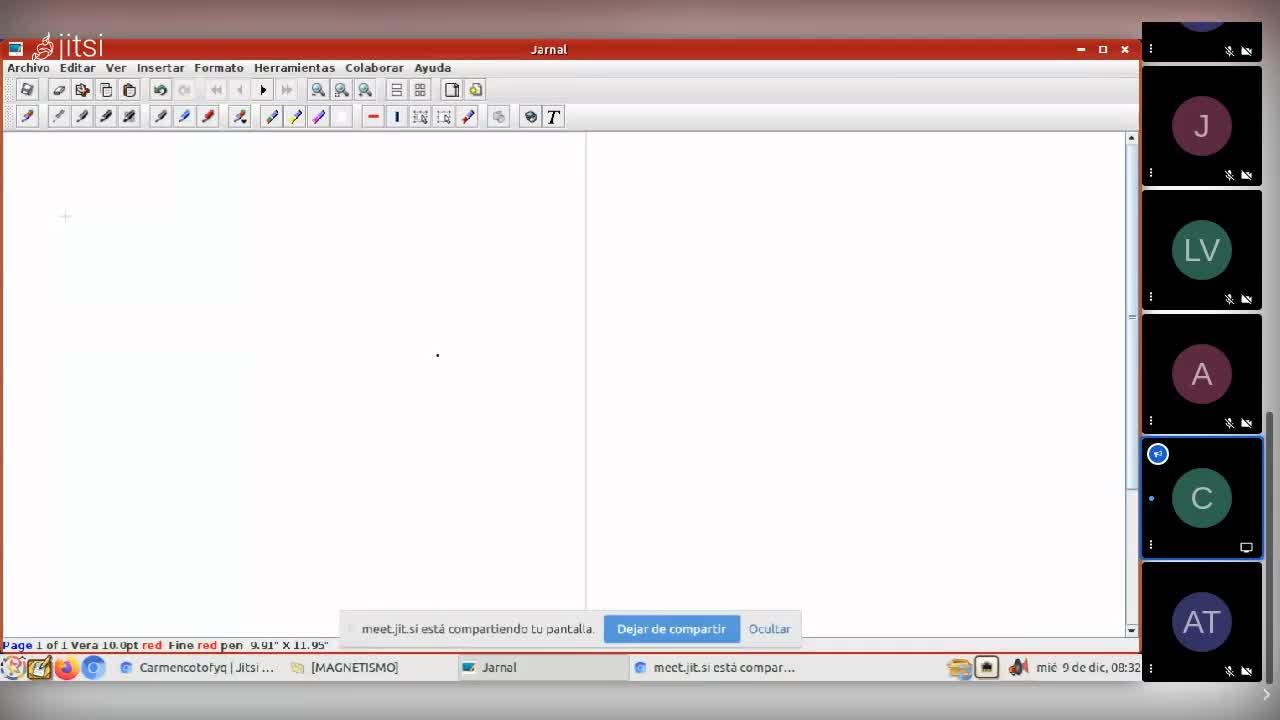Image resolution: width=1280 pixels, height=720 pixels.
Task: Open more options for participant C
Action: click(1151, 545)
